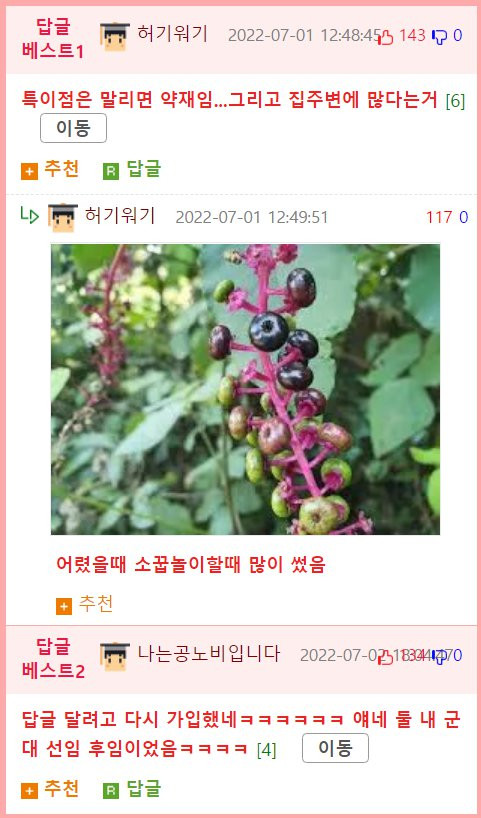
Task: Click 이동 button in first best comment
Action: (x=74, y=128)
